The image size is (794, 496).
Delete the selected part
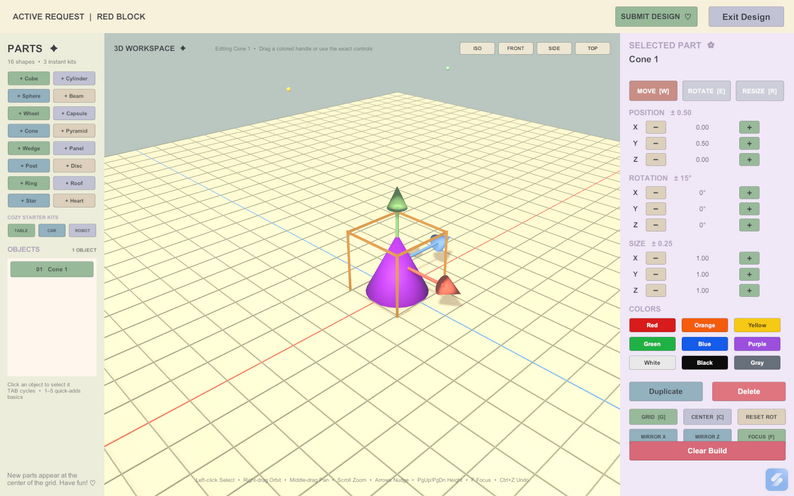coord(749,391)
